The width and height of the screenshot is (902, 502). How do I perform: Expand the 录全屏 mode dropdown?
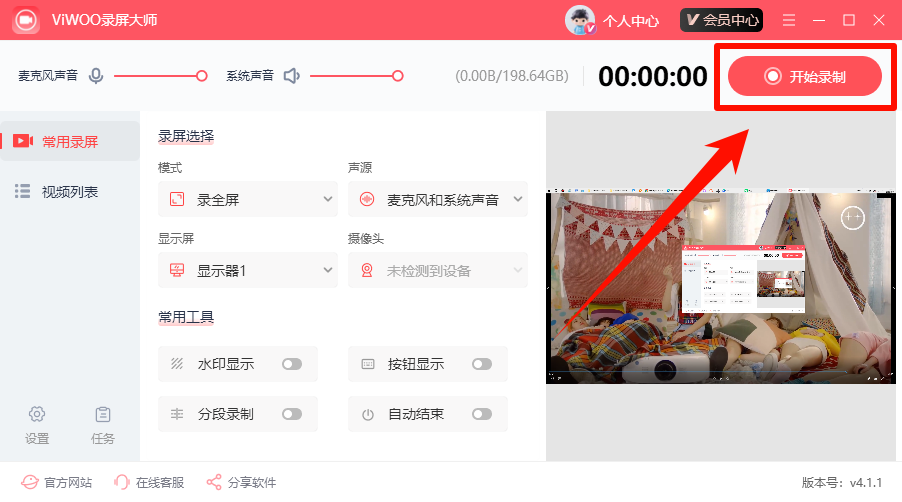pos(248,199)
